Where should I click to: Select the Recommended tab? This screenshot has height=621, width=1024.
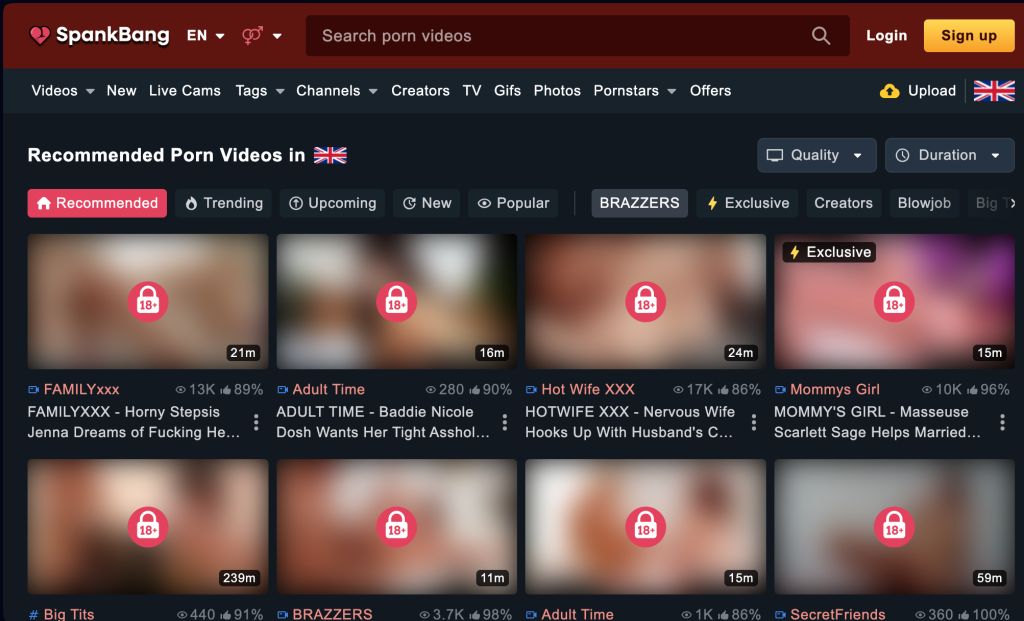[x=97, y=203]
